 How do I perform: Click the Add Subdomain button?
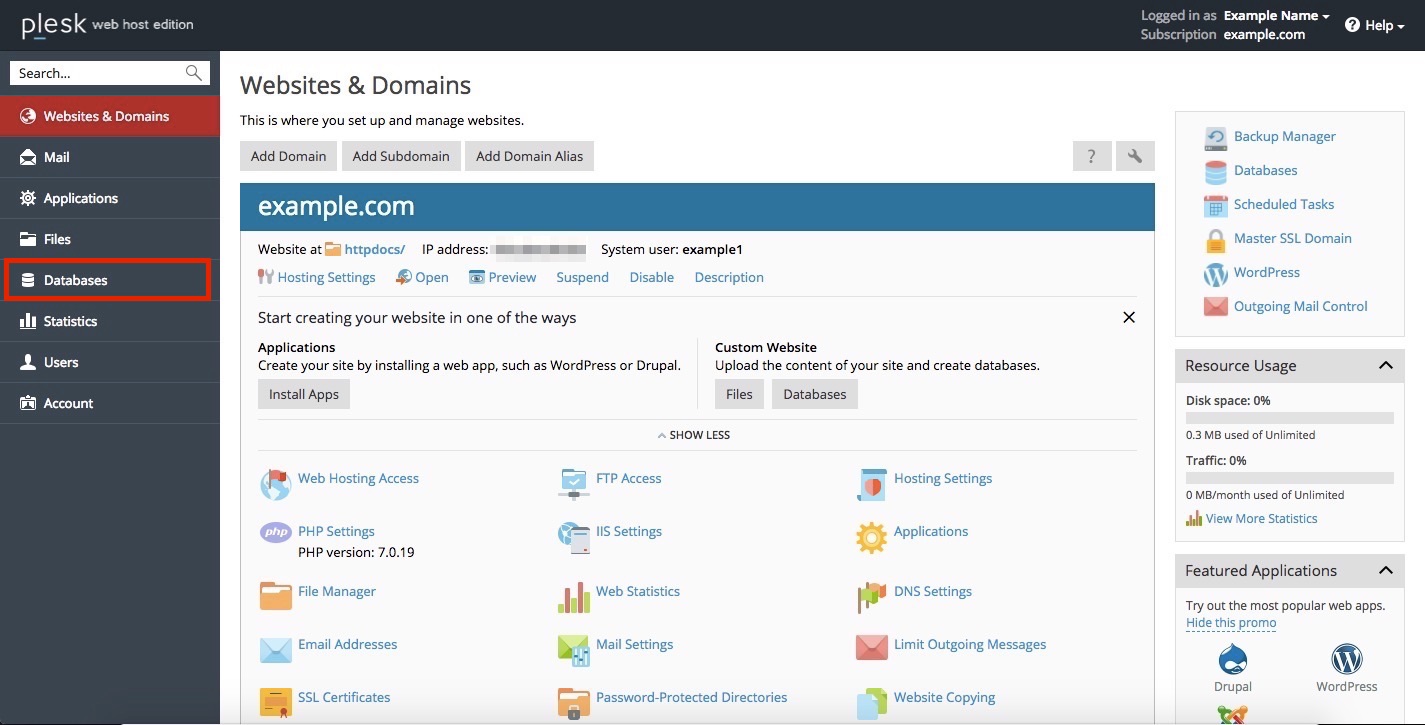point(401,156)
